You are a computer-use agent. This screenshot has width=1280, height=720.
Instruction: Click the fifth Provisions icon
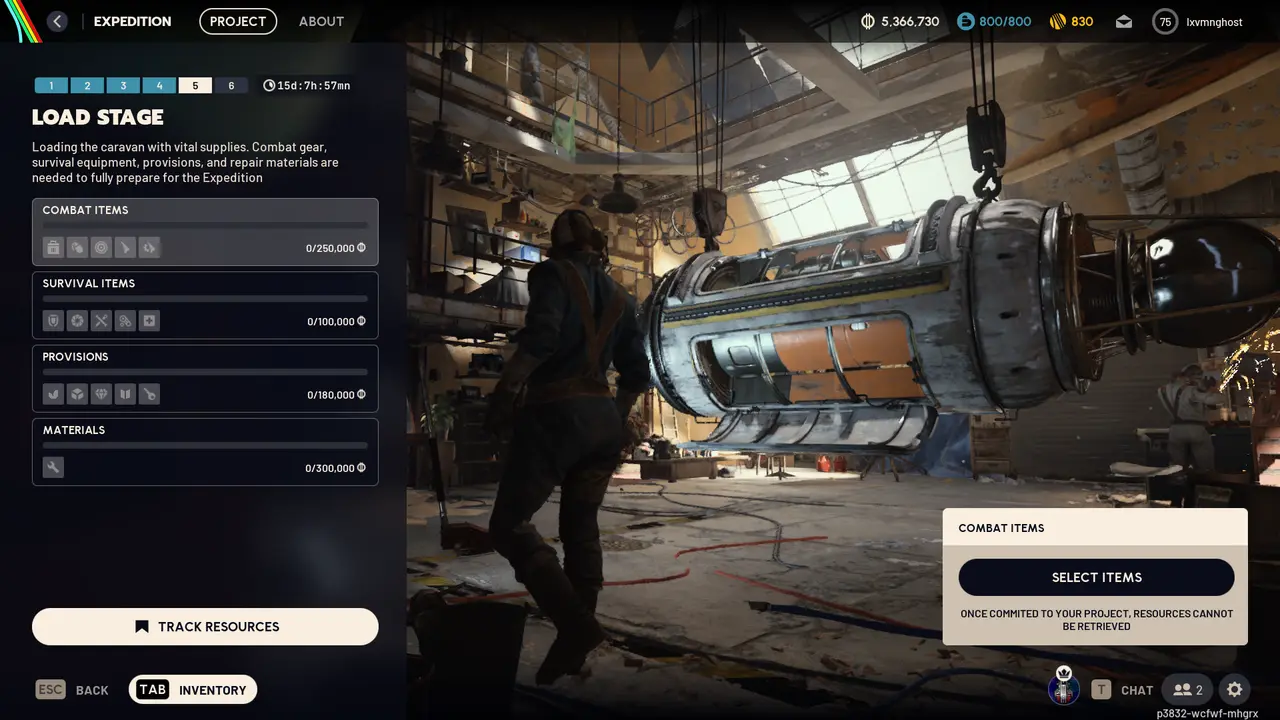149,394
